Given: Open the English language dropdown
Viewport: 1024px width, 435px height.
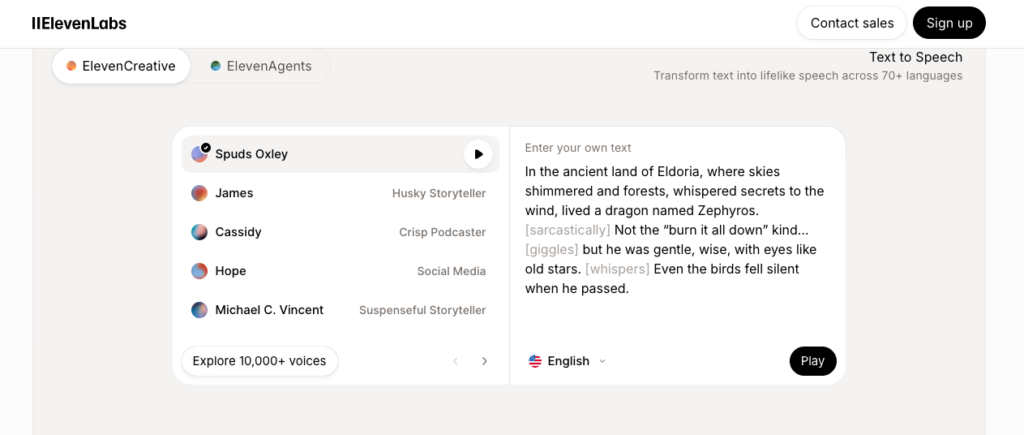Looking at the screenshot, I should click(569, 361).
